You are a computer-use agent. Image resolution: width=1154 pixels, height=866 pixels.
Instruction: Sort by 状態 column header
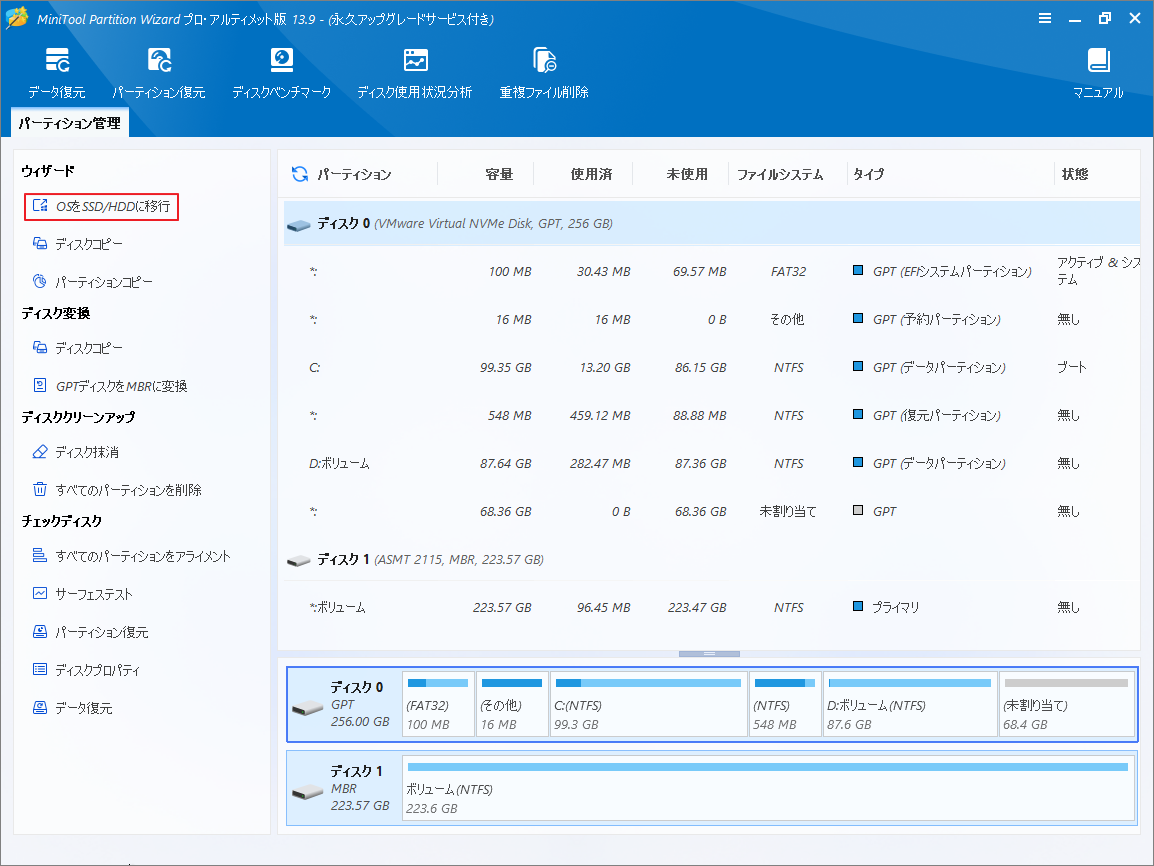tap(1075, 174)
